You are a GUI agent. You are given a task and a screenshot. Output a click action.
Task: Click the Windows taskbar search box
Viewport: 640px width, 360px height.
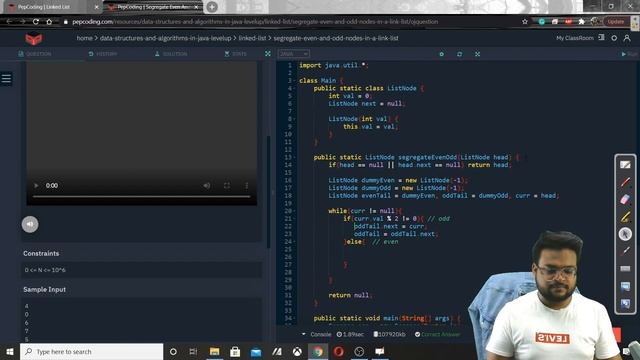pos(91,351)
